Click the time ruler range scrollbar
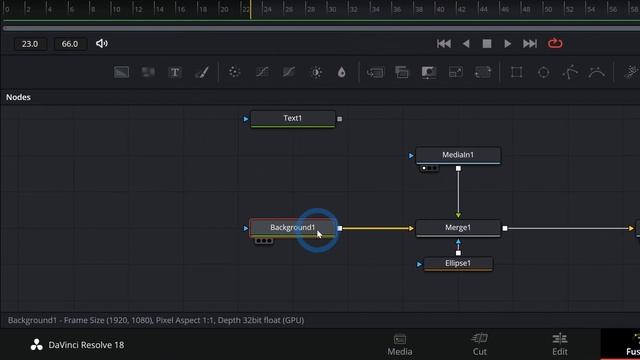Viewport: 640px width, 360px height. (321, 28)
